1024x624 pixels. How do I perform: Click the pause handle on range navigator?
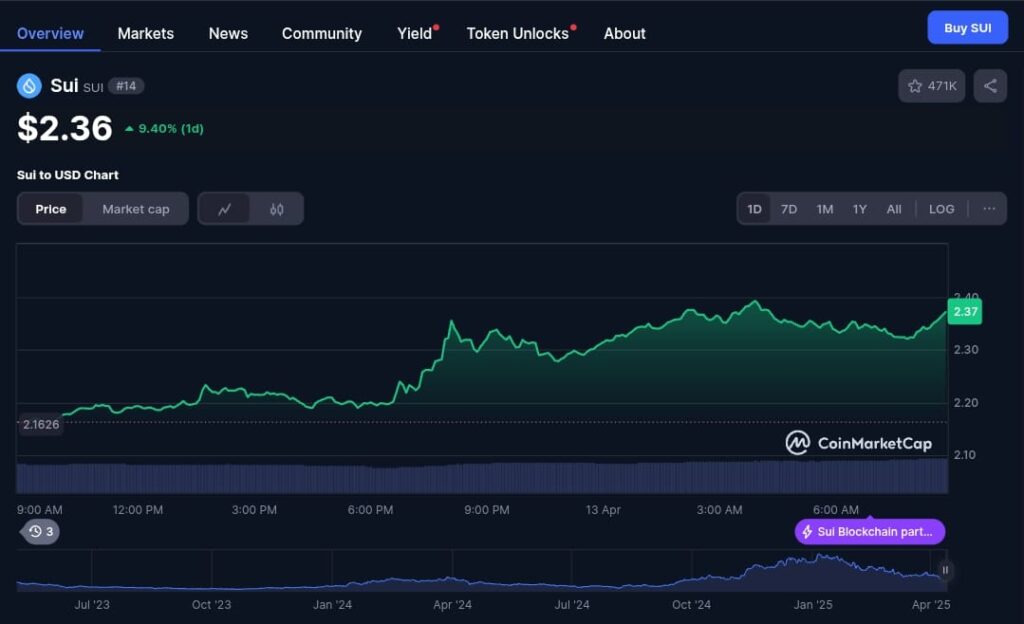click(x=944, y=570)
